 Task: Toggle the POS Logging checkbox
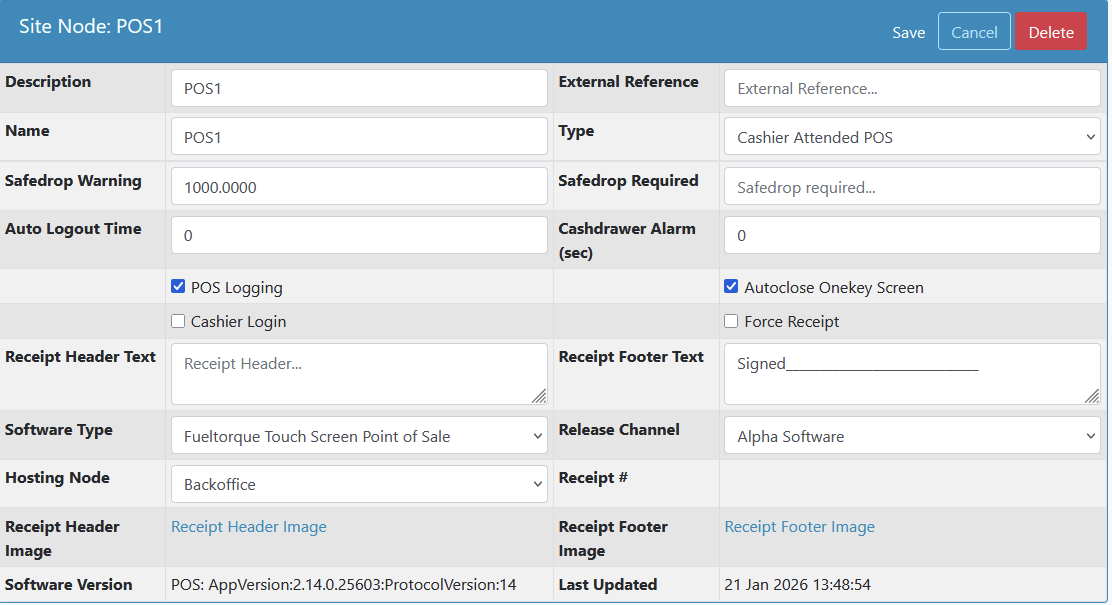click(x=178, y=287)
